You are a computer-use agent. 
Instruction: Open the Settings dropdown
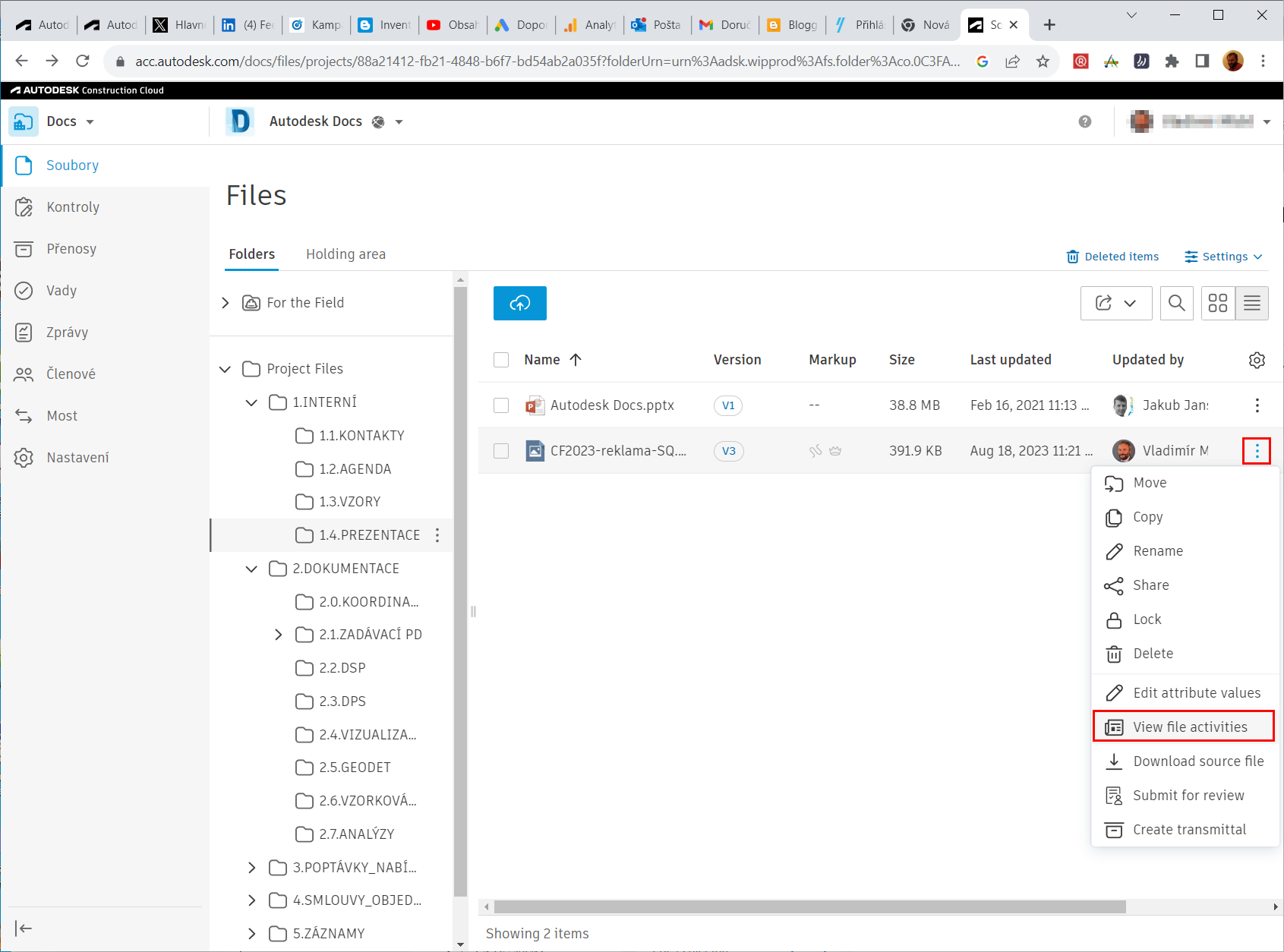point(1223,257)
